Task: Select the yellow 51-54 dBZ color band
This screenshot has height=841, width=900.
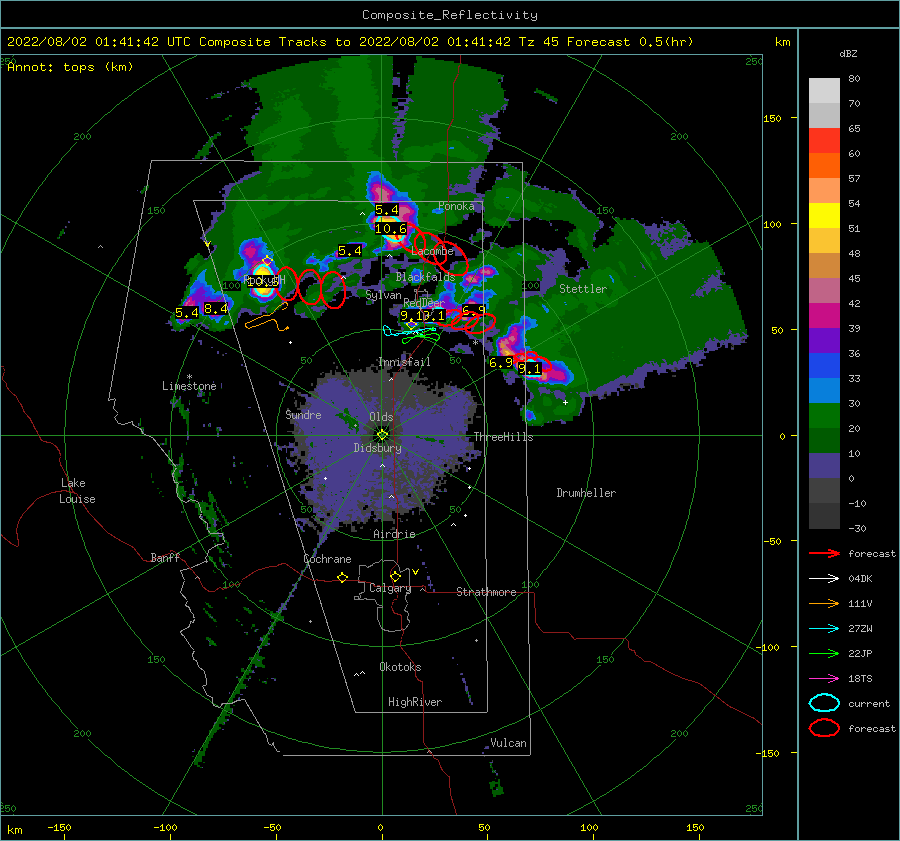Action: point(824,216)
